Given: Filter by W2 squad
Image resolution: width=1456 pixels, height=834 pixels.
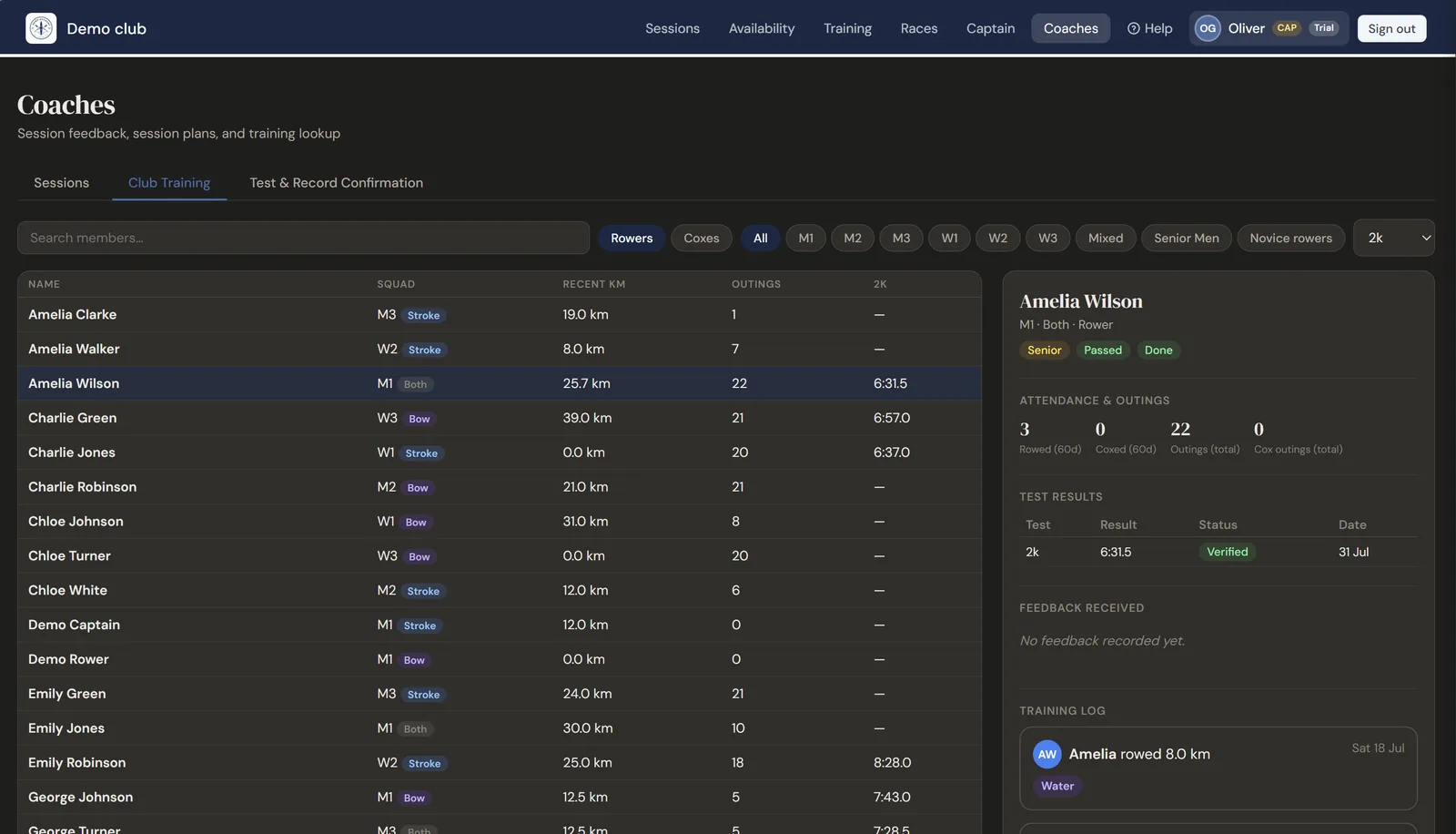Looking at the screenshot, I should tap(998, 239).
